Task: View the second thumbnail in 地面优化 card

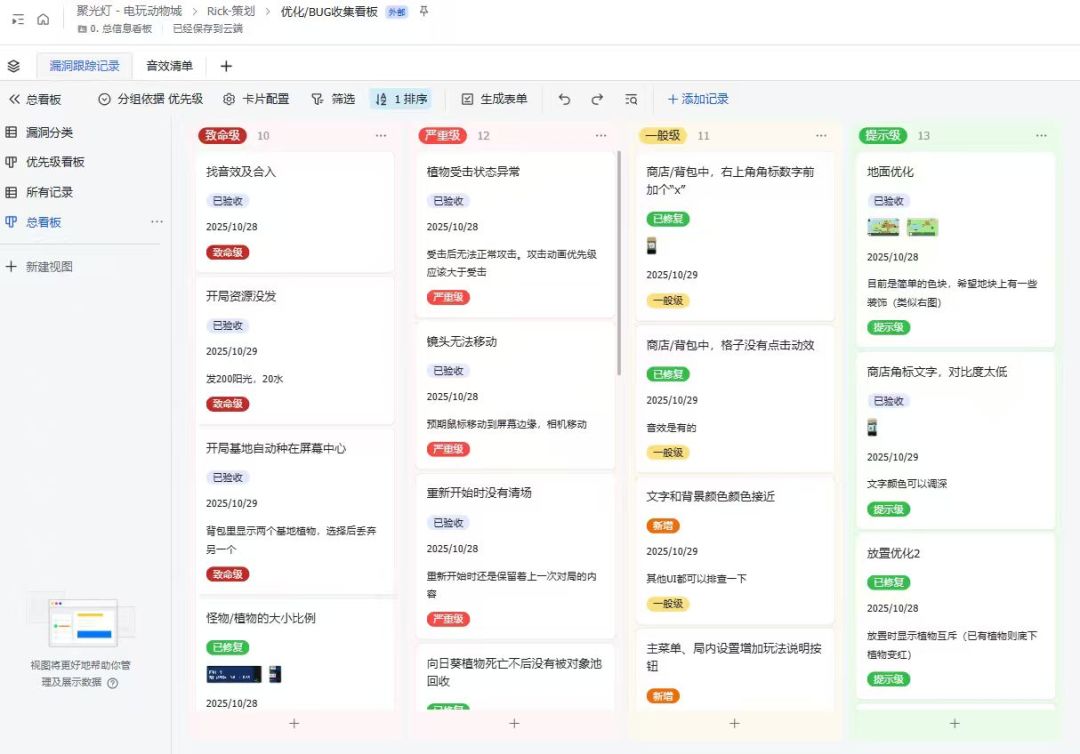Action: click(922, 227)
